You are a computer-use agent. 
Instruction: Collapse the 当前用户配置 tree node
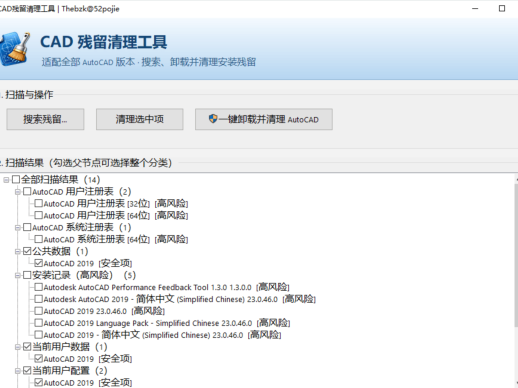[x=18, y=371]
